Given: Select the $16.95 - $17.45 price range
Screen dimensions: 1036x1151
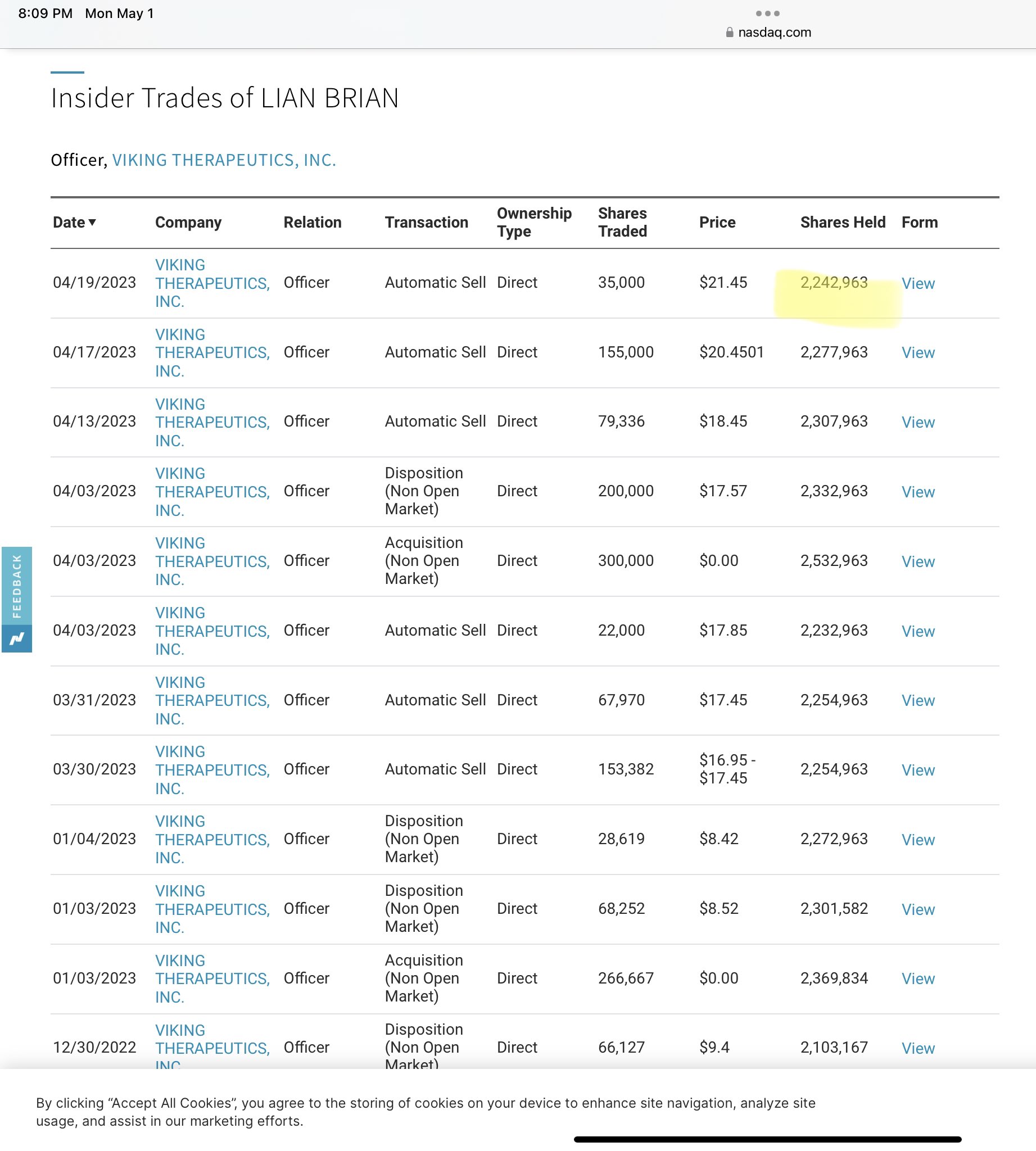Looking at the screenshot, I should pos(727,769).
